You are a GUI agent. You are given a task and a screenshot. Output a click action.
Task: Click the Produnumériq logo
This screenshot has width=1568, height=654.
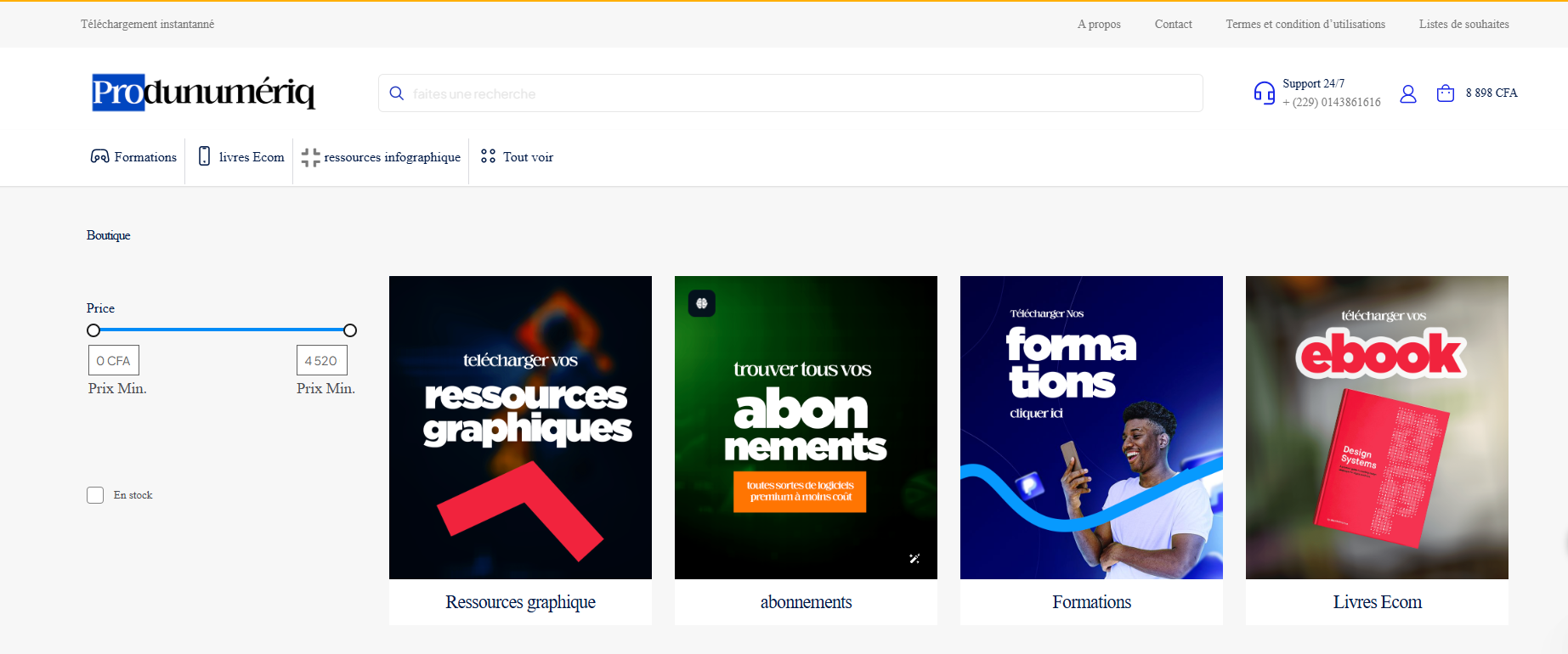[204, 93]
